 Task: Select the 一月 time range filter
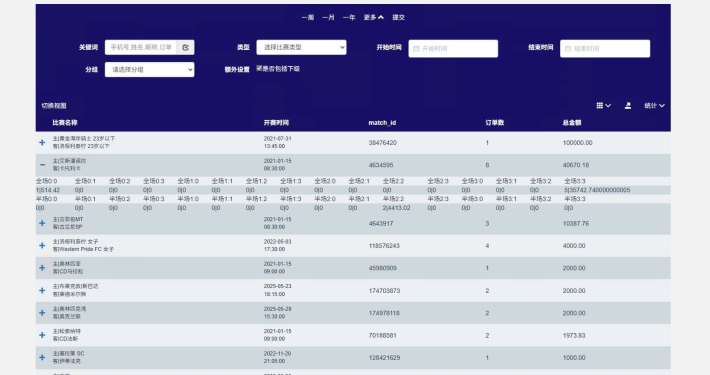click(328, 17)
